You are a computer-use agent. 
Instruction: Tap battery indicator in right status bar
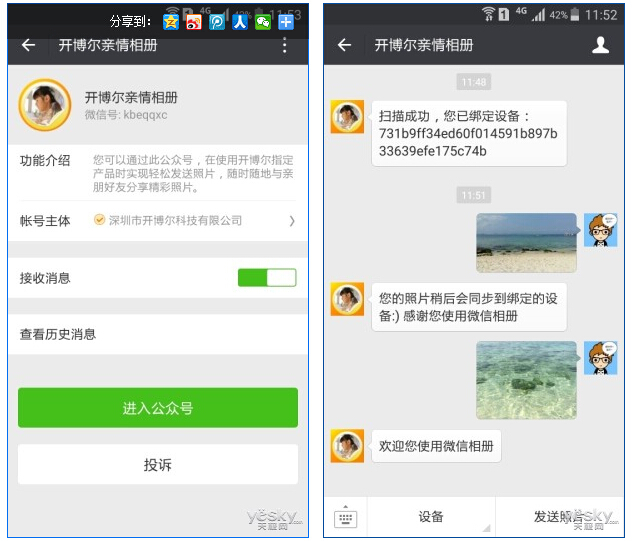click(575, 15)
